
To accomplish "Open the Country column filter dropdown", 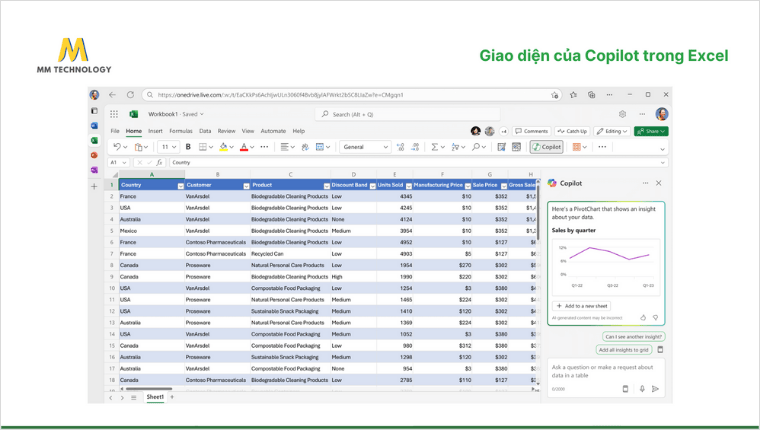I will click(x=181, y=186).
